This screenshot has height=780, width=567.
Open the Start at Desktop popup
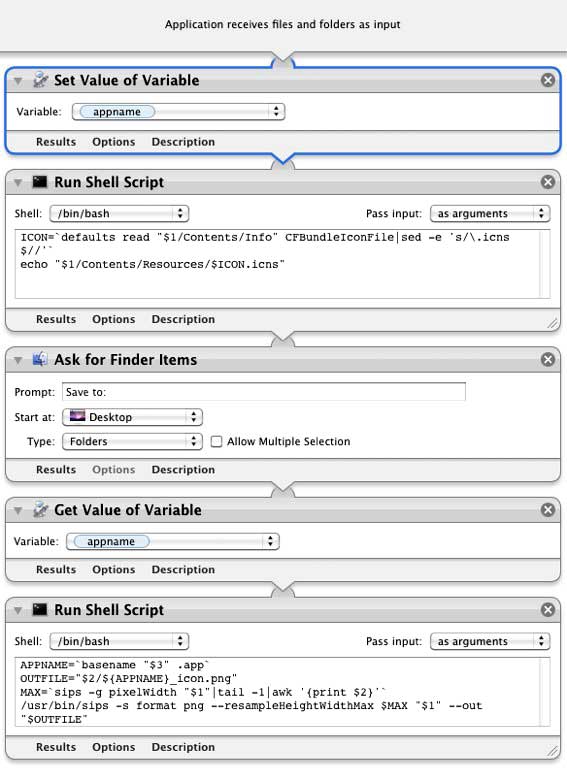(x=132, y=417)
